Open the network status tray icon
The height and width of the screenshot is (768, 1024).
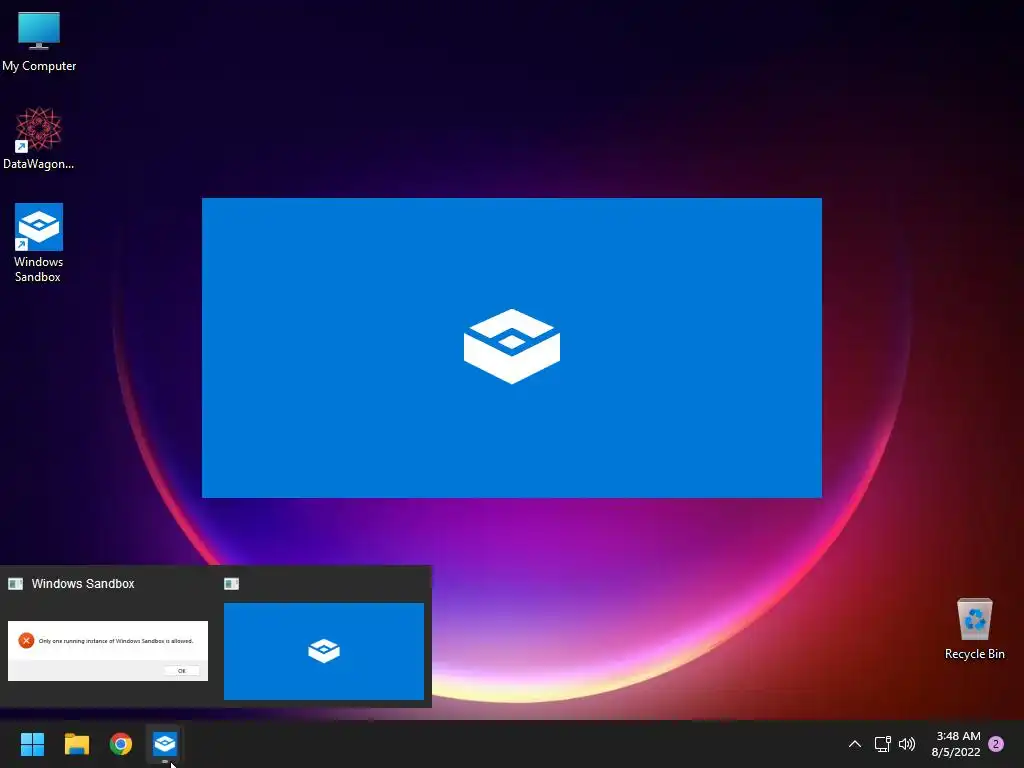pos(882,744)
